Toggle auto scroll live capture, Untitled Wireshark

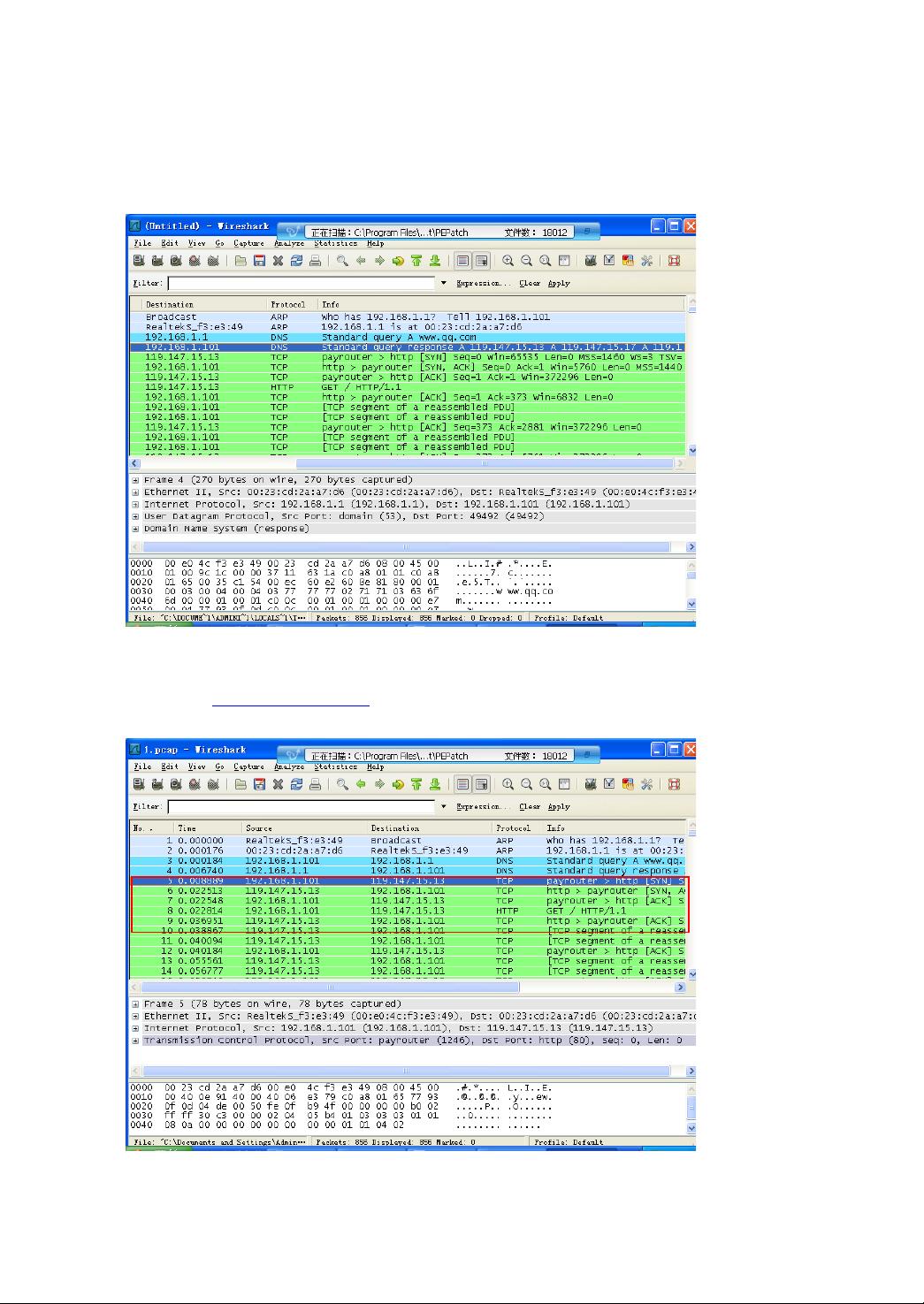[481, 261]
